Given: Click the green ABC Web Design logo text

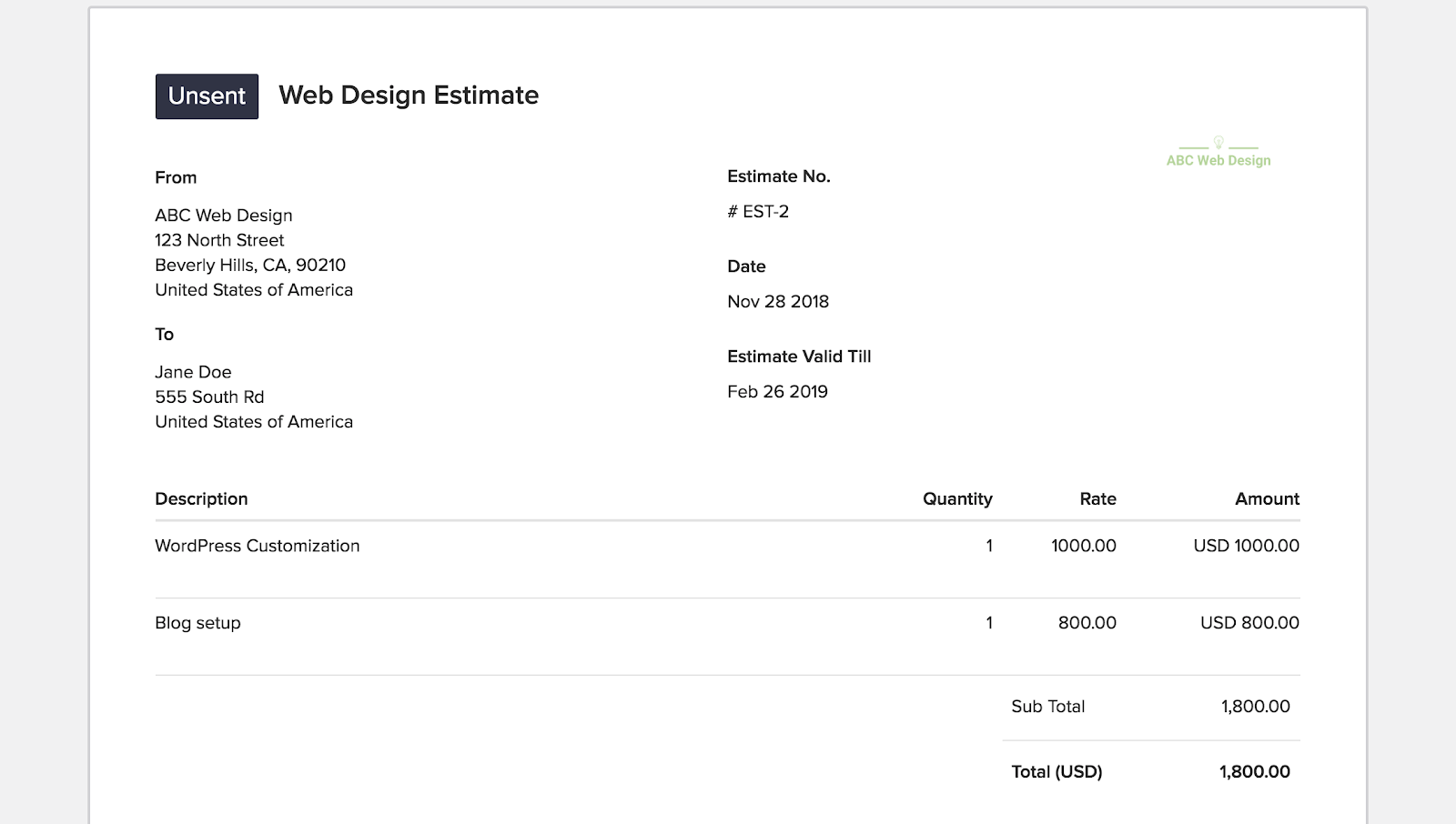Looking at the screenshot, I should 1217,160.
